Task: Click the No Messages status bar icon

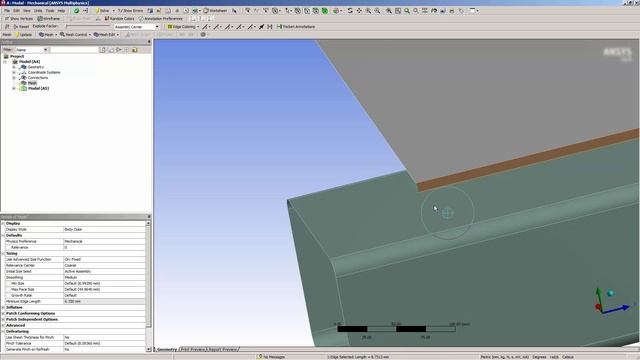Action: 260,357
